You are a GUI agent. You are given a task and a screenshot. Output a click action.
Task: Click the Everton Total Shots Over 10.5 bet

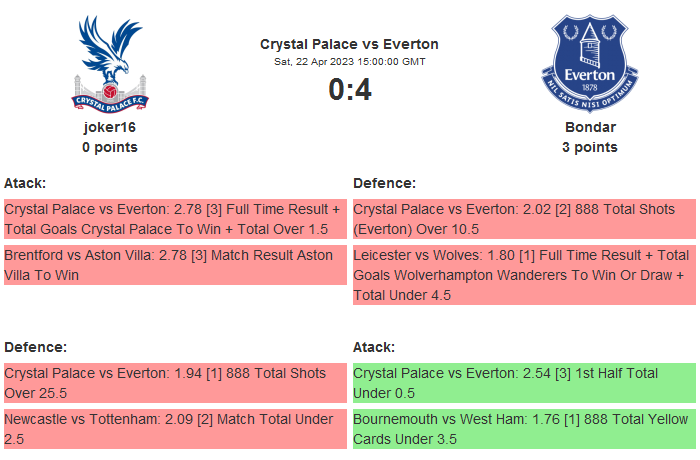click(x=524, y=219)
